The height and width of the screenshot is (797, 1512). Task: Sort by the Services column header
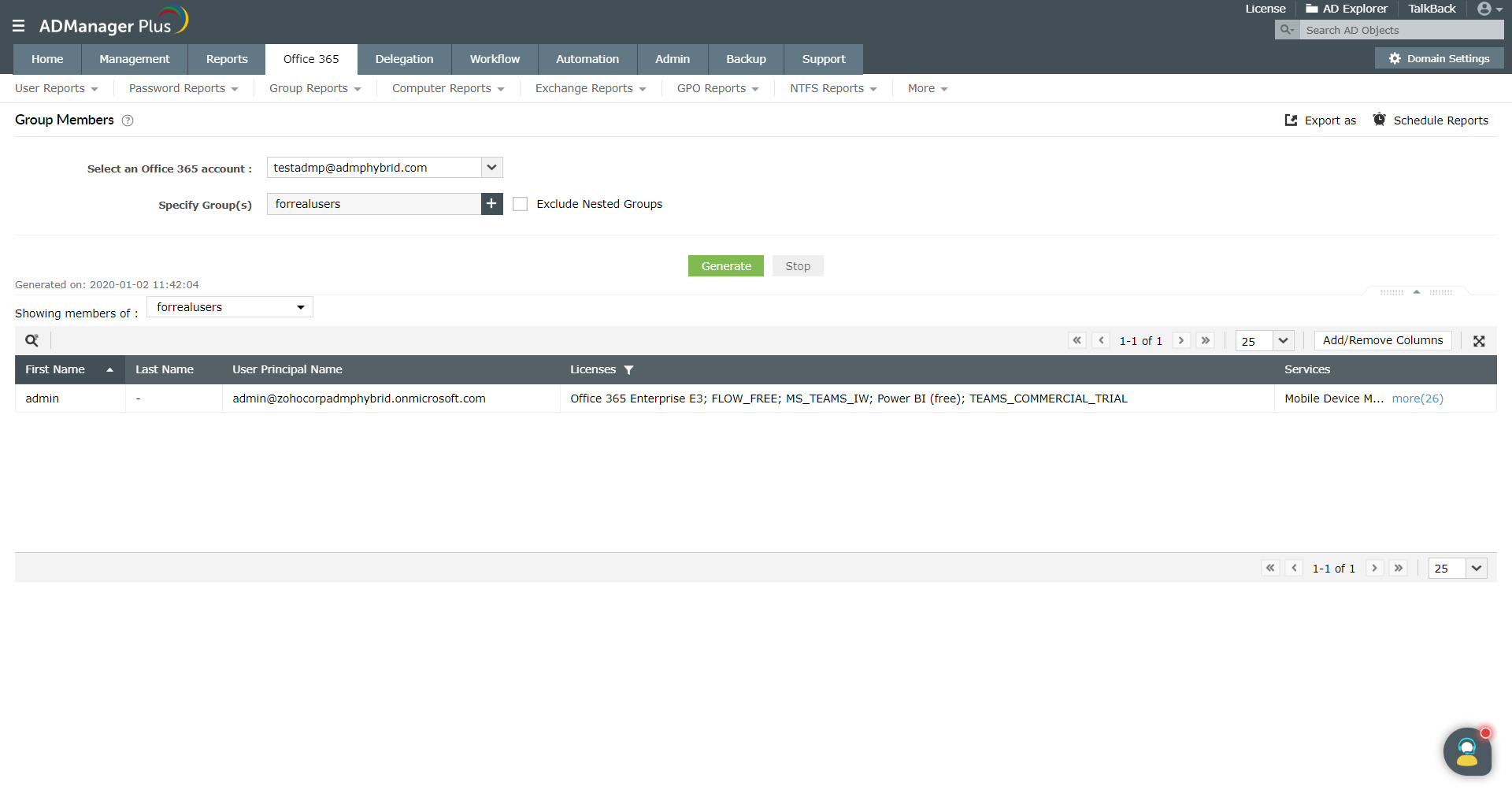tap(1307, 369)
